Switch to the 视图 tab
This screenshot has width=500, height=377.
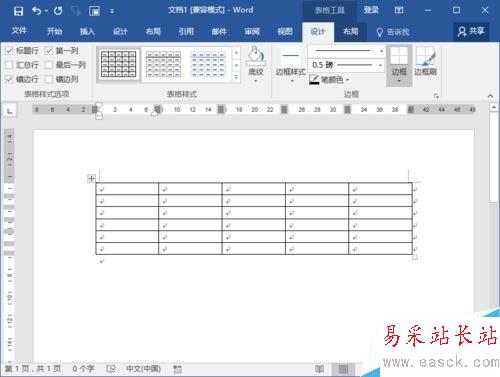click(x=285, y=31)
